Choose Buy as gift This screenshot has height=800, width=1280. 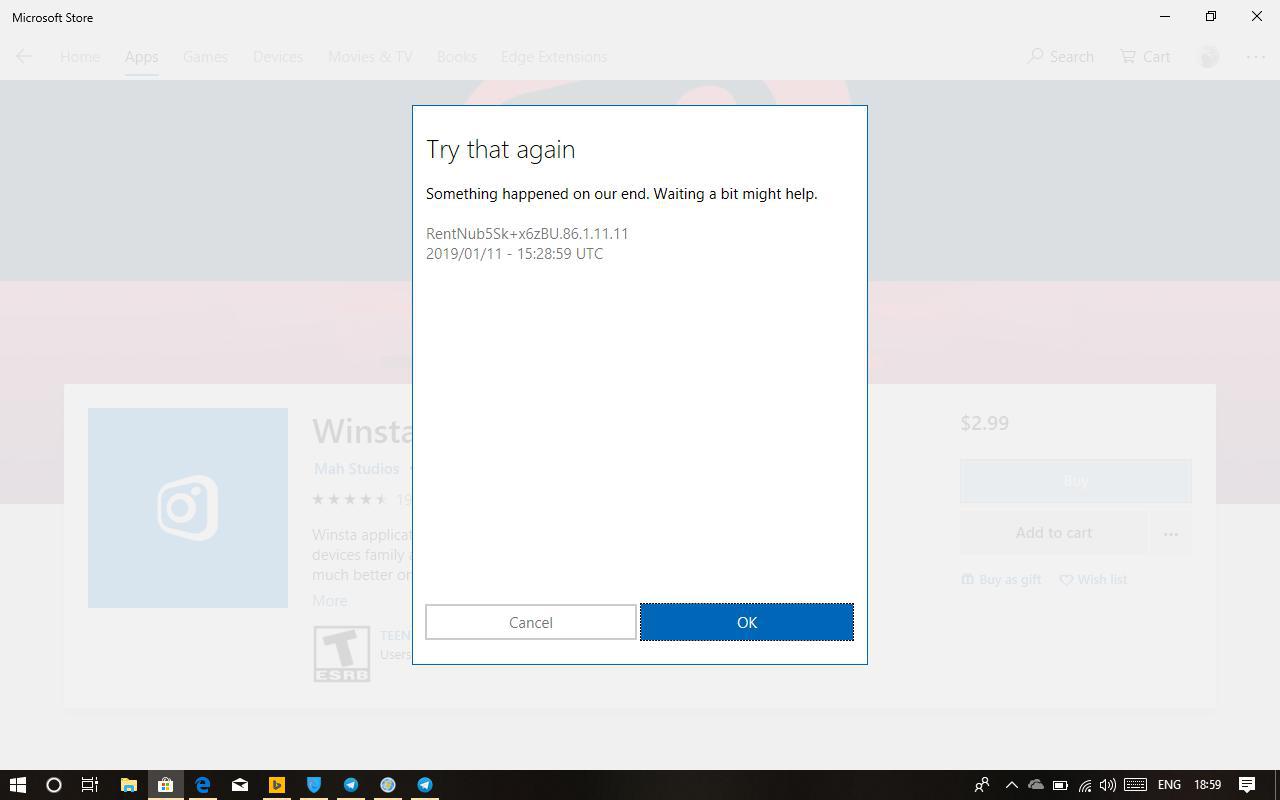click(x=1001, y=579)
